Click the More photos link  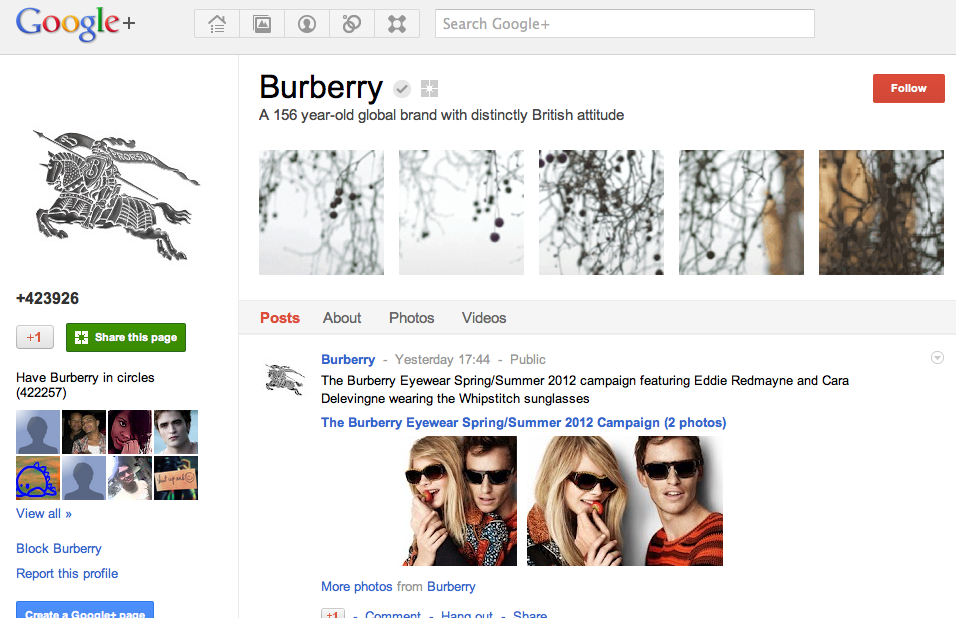pos(357,586)
